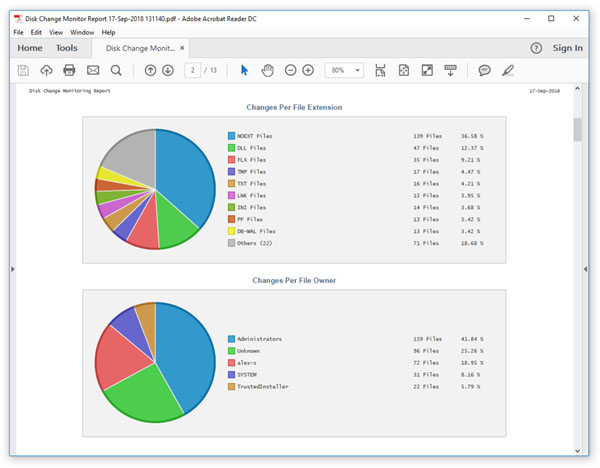Open the Window menu
The width and height of the screenshot is (600, 468).
pos(82,33)
